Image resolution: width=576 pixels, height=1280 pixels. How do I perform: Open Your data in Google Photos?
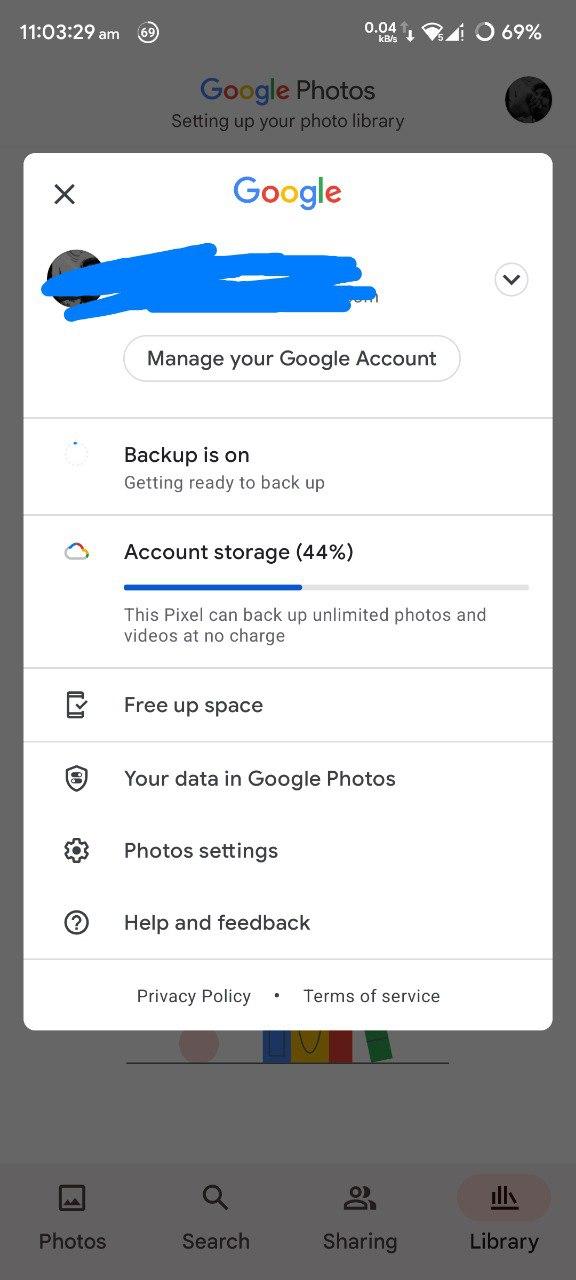pos(288,779)
